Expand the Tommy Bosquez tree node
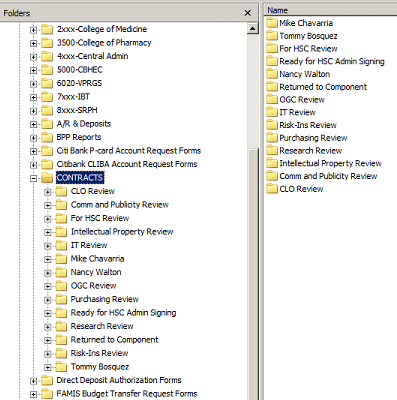 [x=48, y=367]
